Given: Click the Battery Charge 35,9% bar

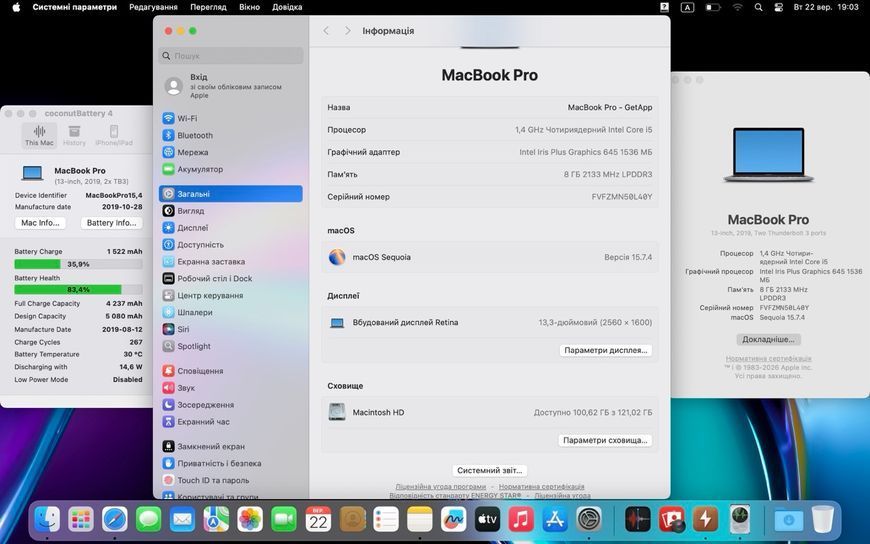Looking at the screenshot, I should click(78, 264).
